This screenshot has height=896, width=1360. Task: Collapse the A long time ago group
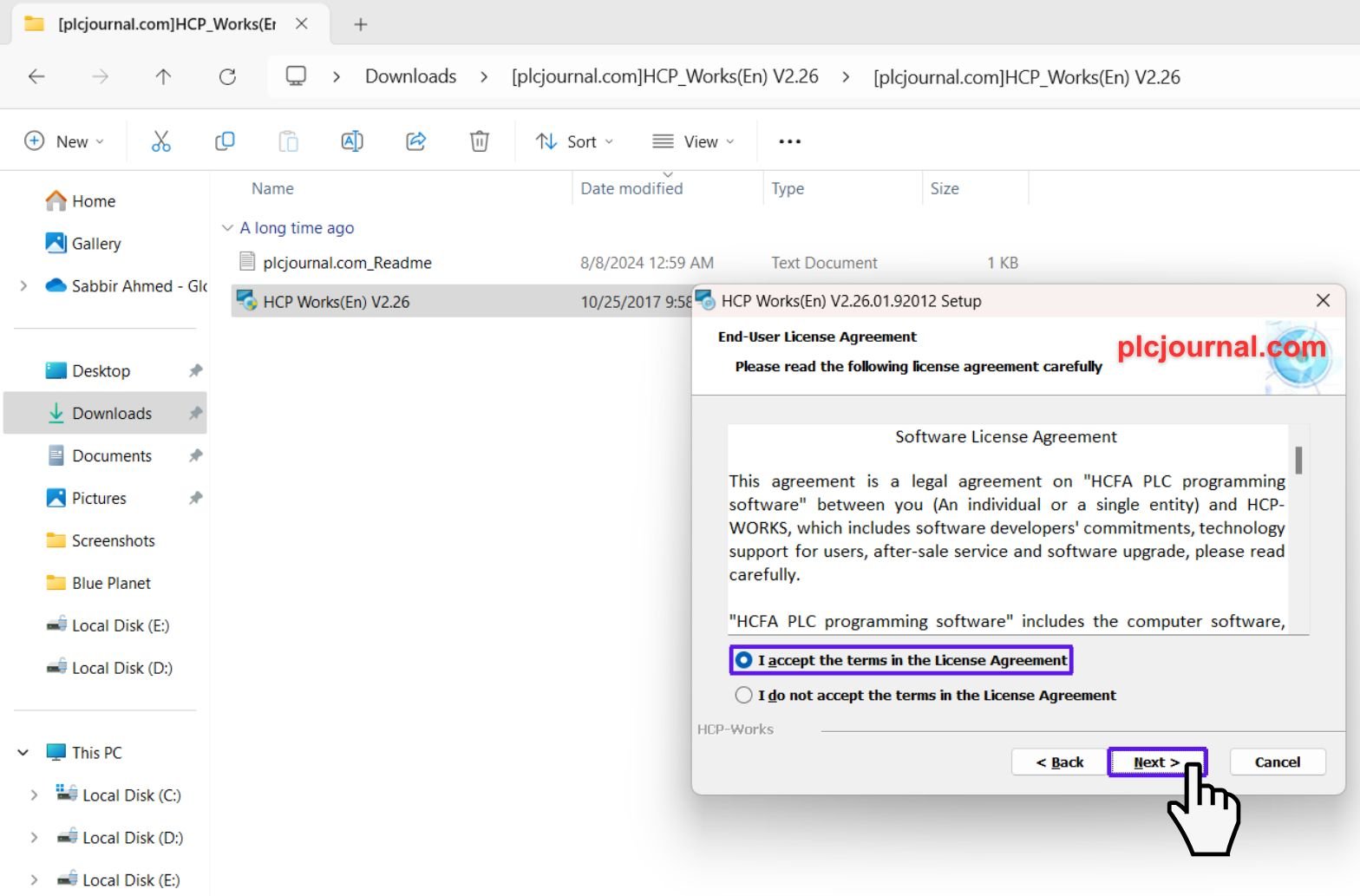(227, 228)
